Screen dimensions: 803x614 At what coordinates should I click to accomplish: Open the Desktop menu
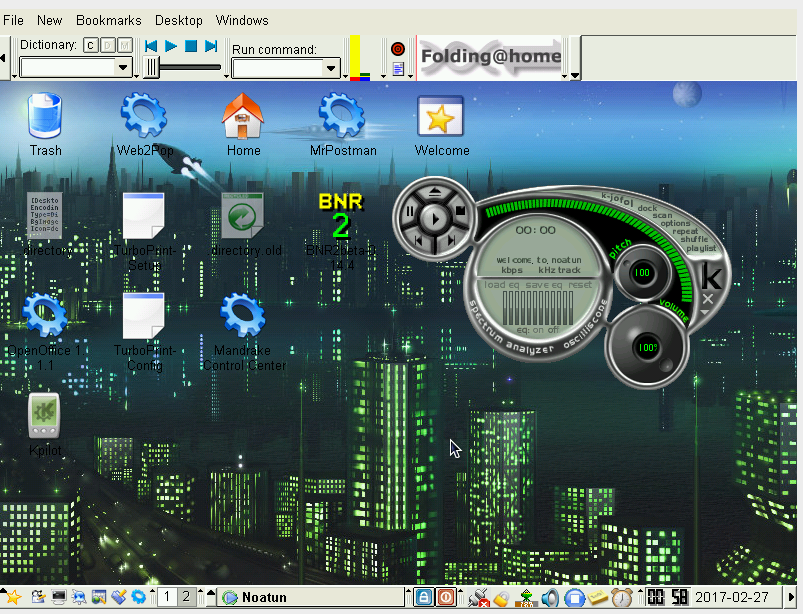point(179,20)
